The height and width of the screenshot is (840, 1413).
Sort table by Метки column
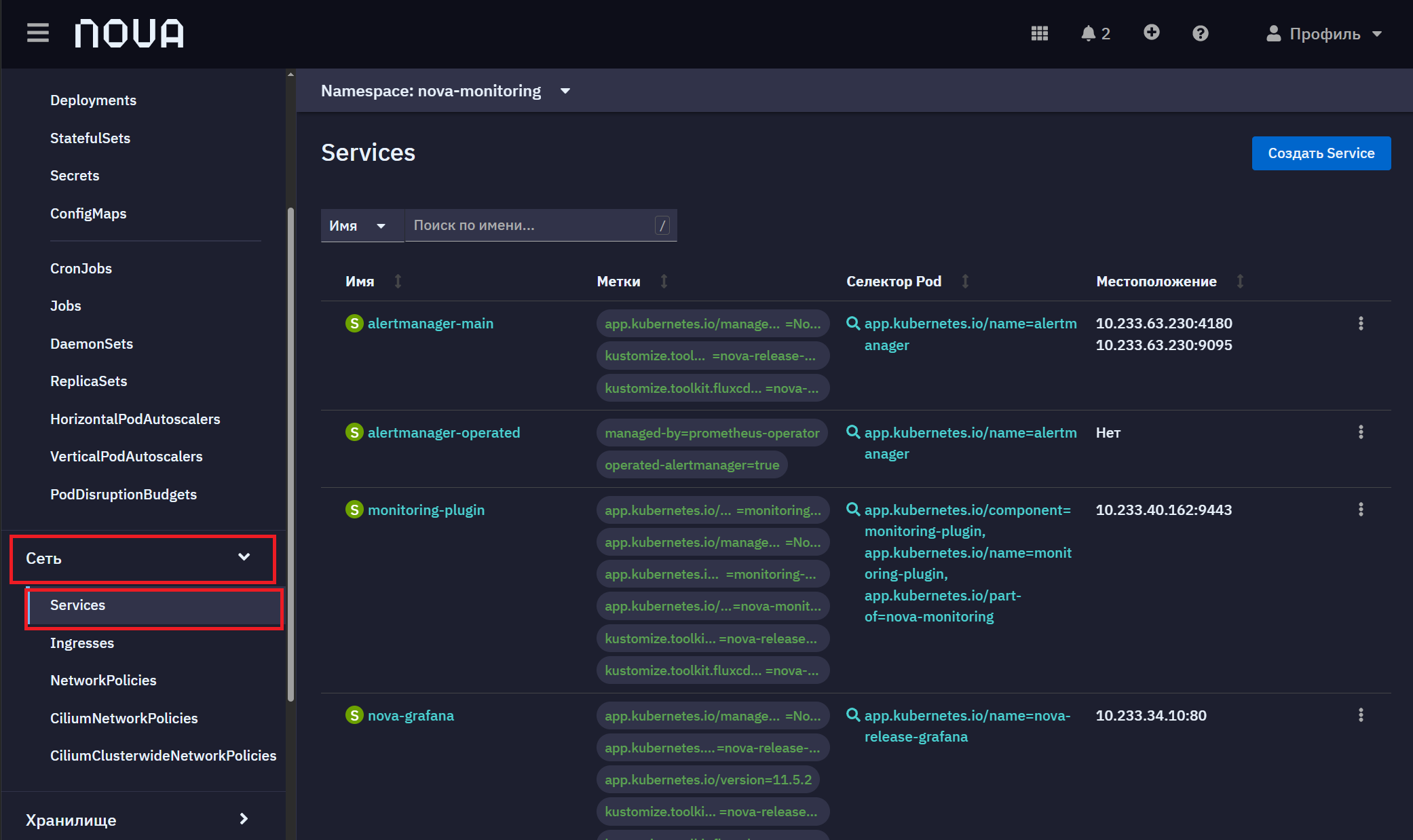pos(632,281)
